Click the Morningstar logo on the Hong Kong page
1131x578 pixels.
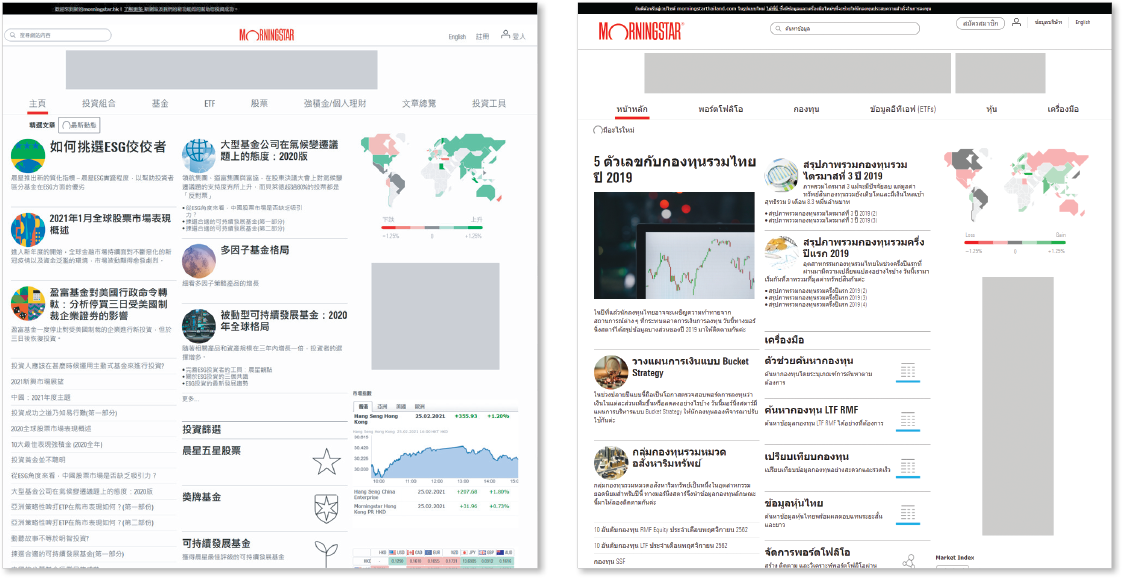(269, 35)
